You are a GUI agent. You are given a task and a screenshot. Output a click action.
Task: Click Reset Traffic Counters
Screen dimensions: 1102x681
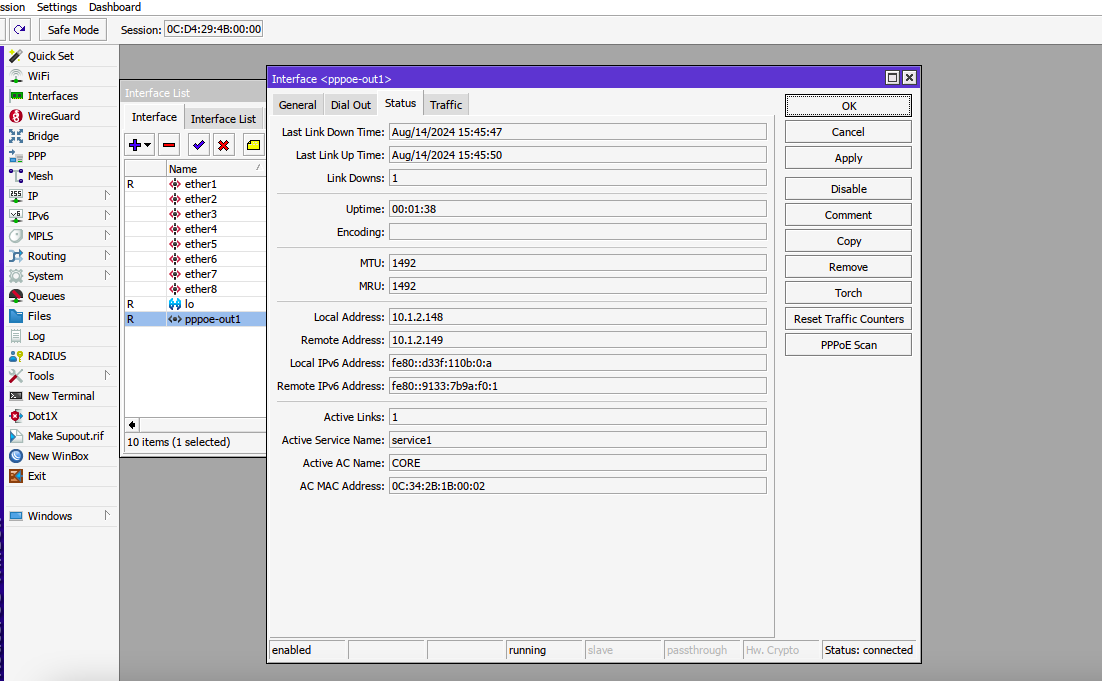click(848, 319)
